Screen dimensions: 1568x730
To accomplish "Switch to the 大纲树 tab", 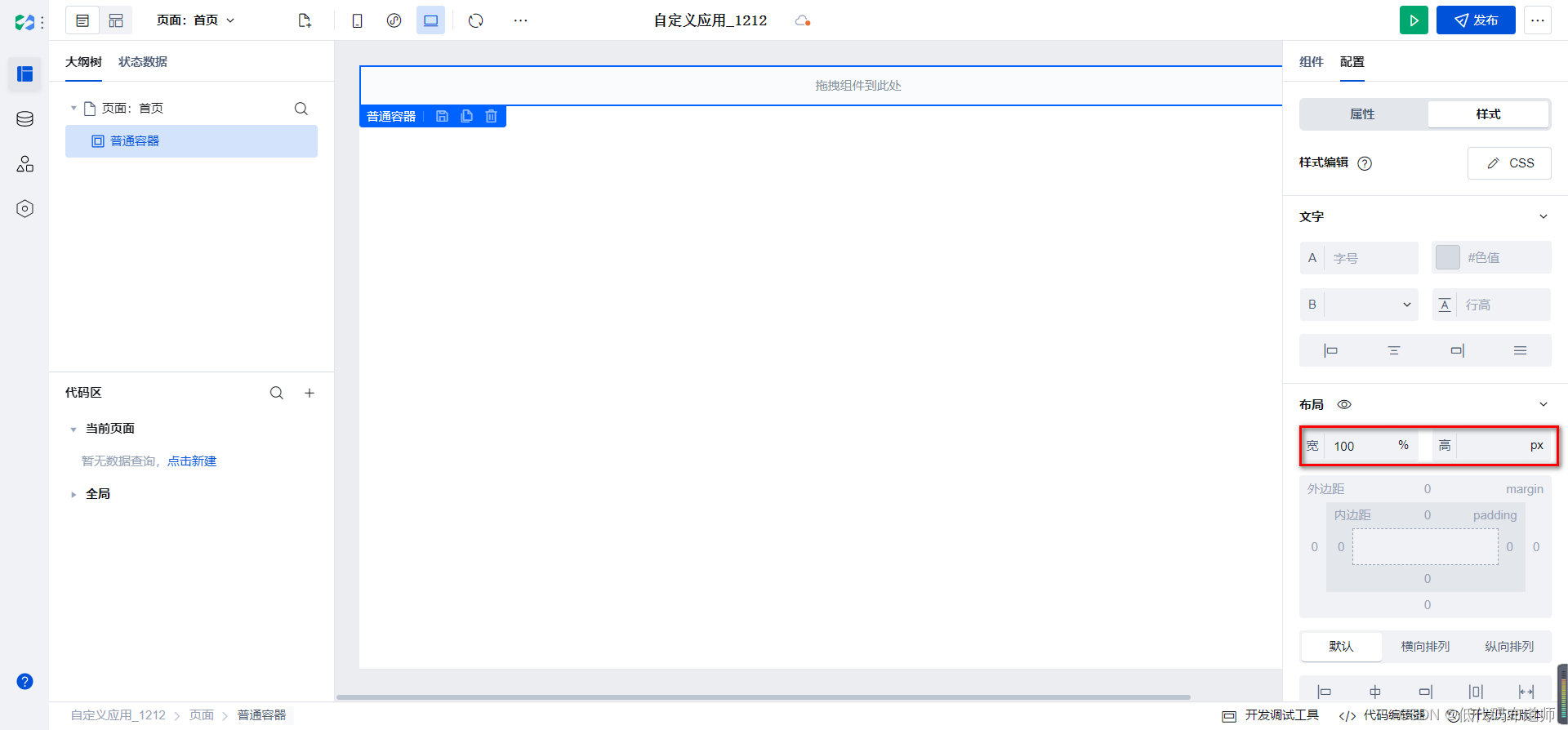I will click(x=83, y=62).
